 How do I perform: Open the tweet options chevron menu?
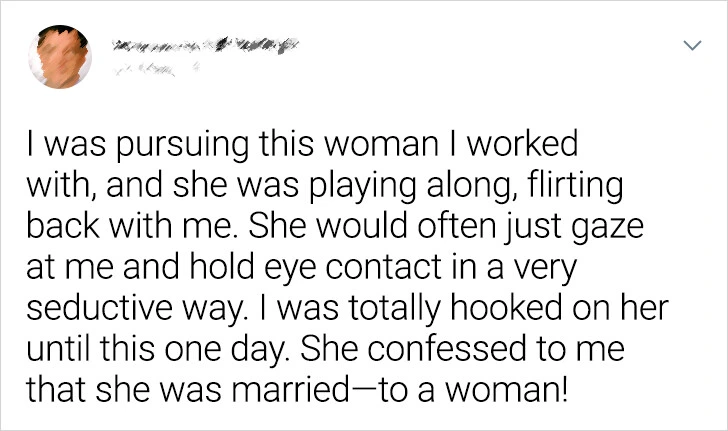click(x=690, y=46)
